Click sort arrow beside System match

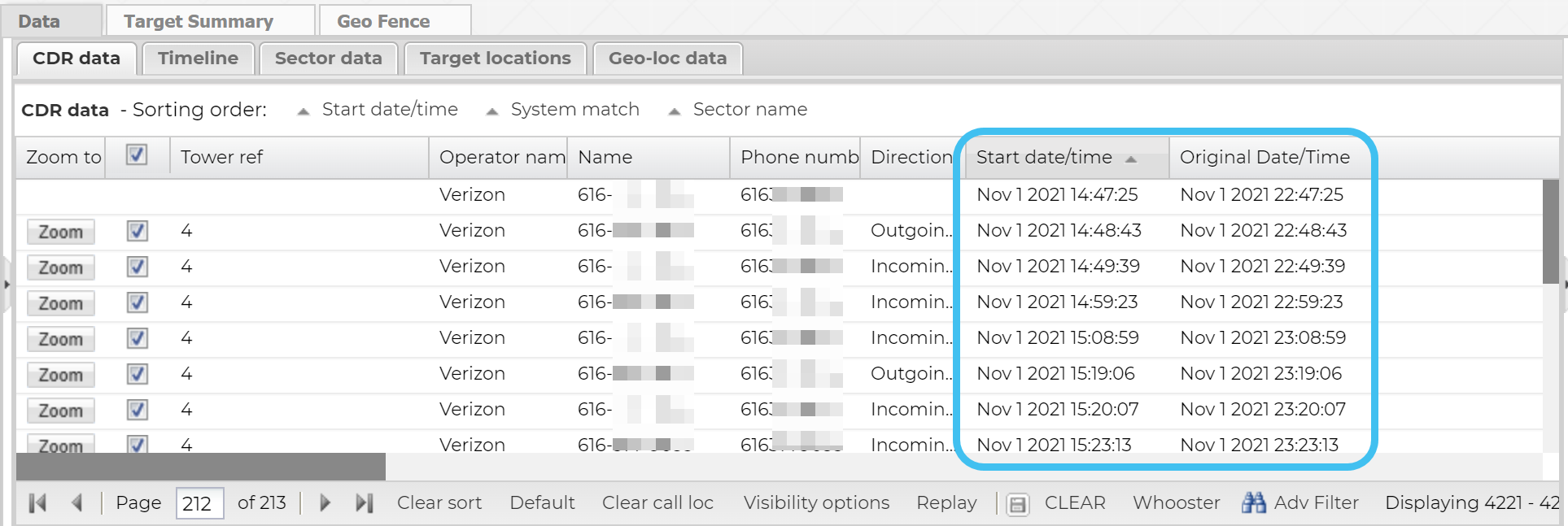[491, 111]
